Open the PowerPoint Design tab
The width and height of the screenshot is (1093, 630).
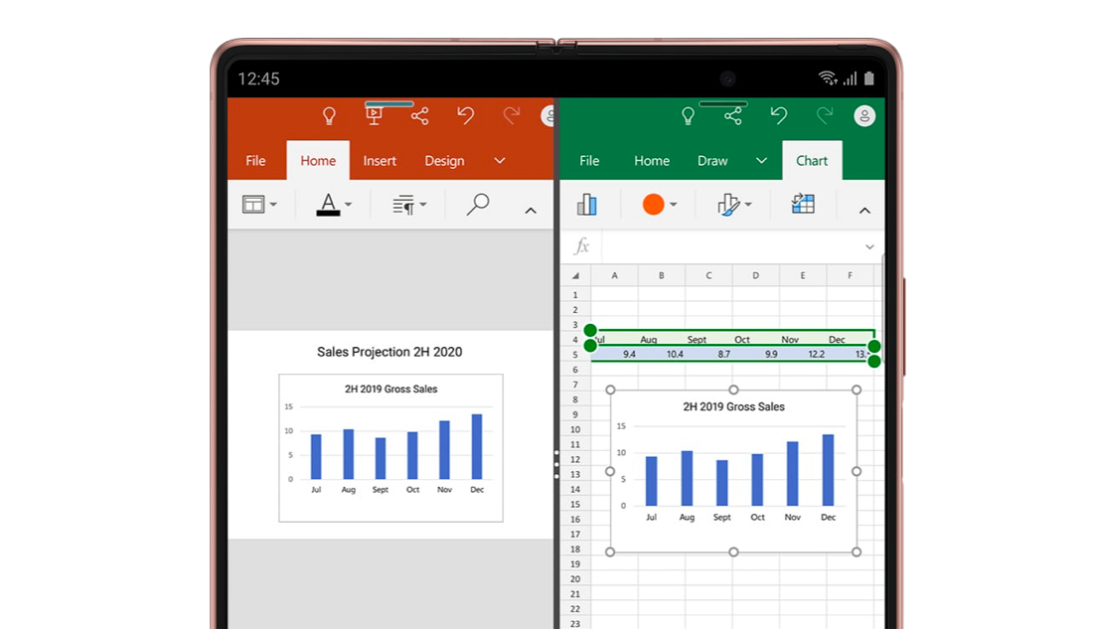444,161
